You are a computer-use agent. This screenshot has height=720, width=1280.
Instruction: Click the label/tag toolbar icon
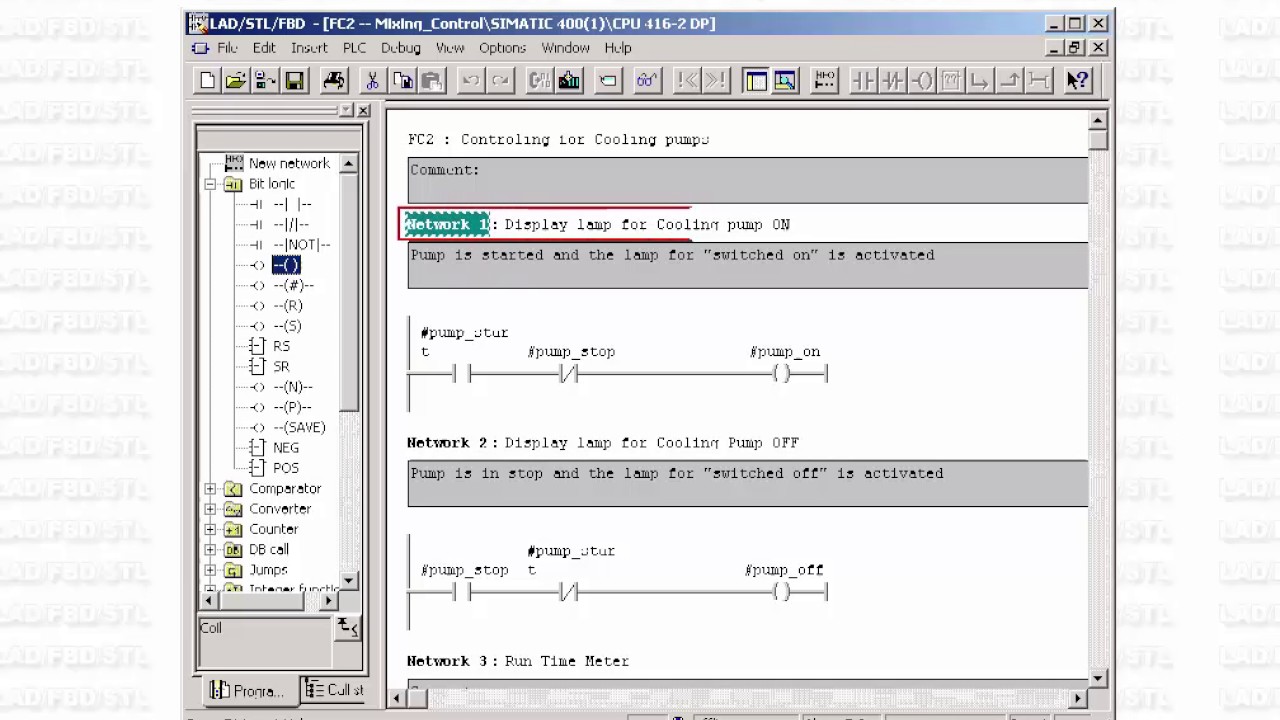(608, 81)
